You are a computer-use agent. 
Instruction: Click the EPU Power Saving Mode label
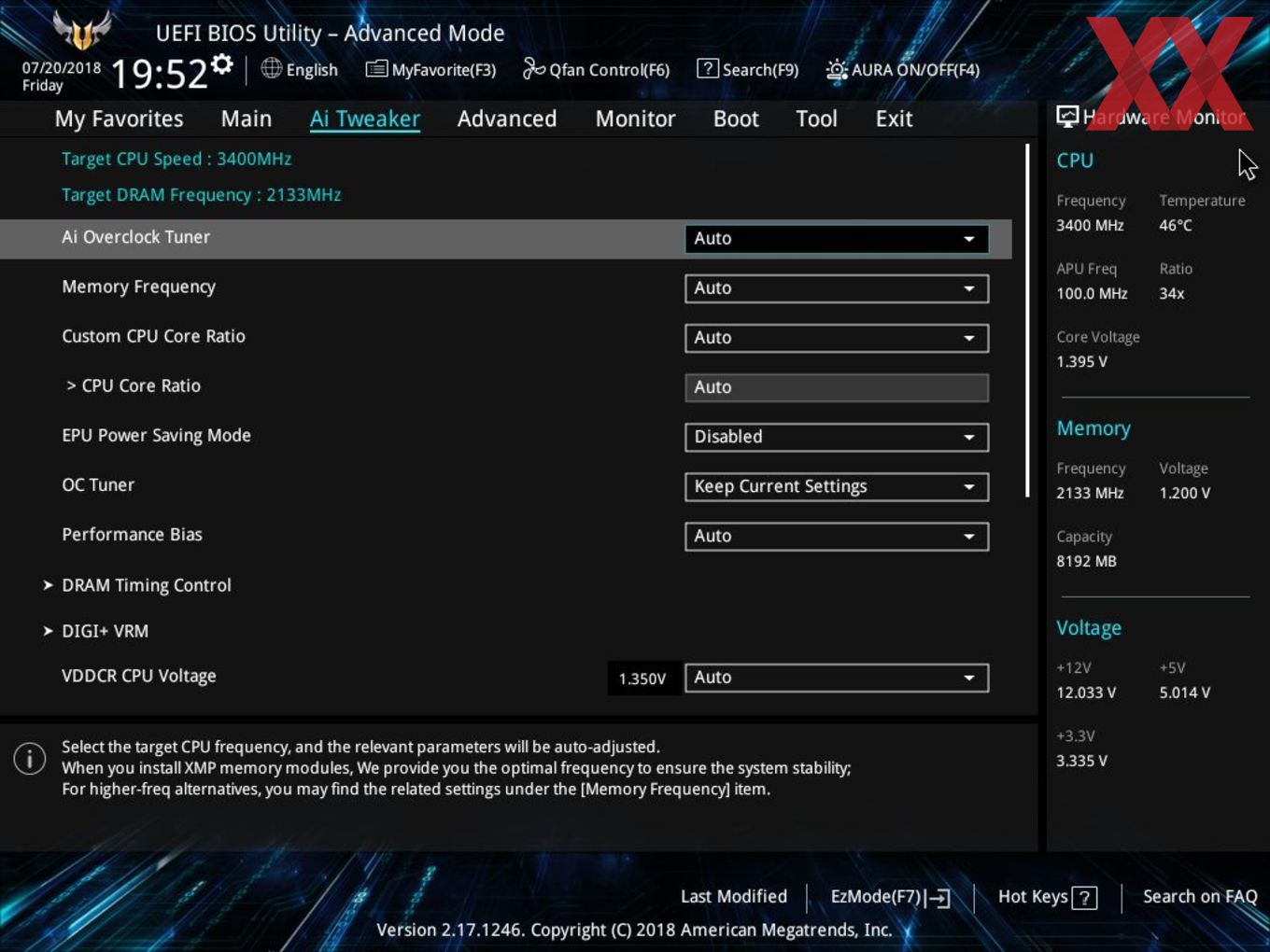coord(156,435)
